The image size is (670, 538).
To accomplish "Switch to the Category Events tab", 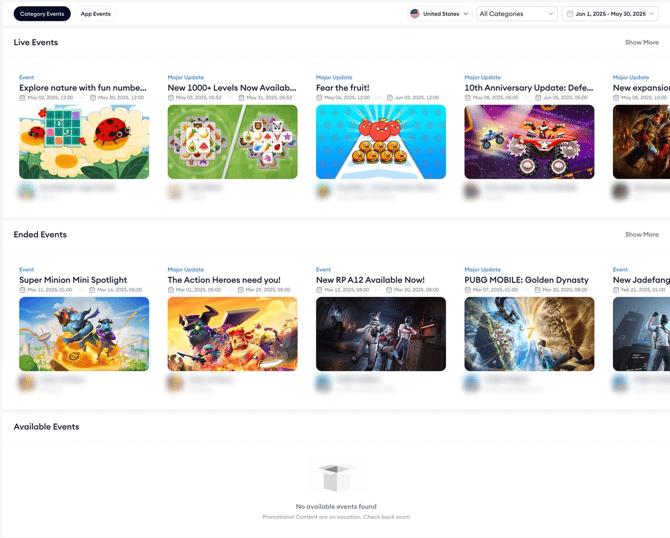I will pos(42,14).
